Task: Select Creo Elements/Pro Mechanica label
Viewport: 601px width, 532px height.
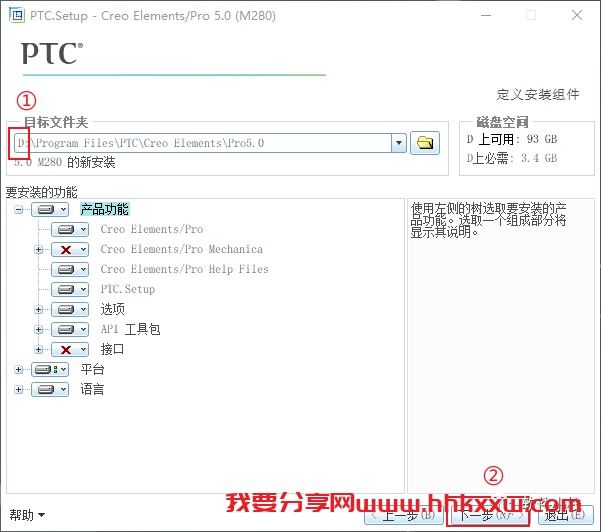Action: pyautogui.click(x=182, y=249)
